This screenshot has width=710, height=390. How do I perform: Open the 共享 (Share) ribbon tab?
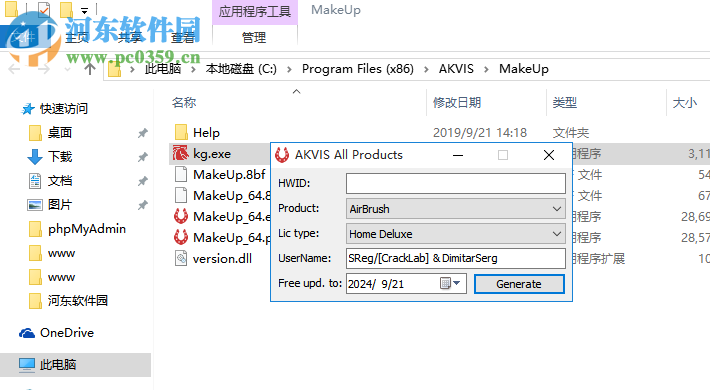click(x=130, y=37)
